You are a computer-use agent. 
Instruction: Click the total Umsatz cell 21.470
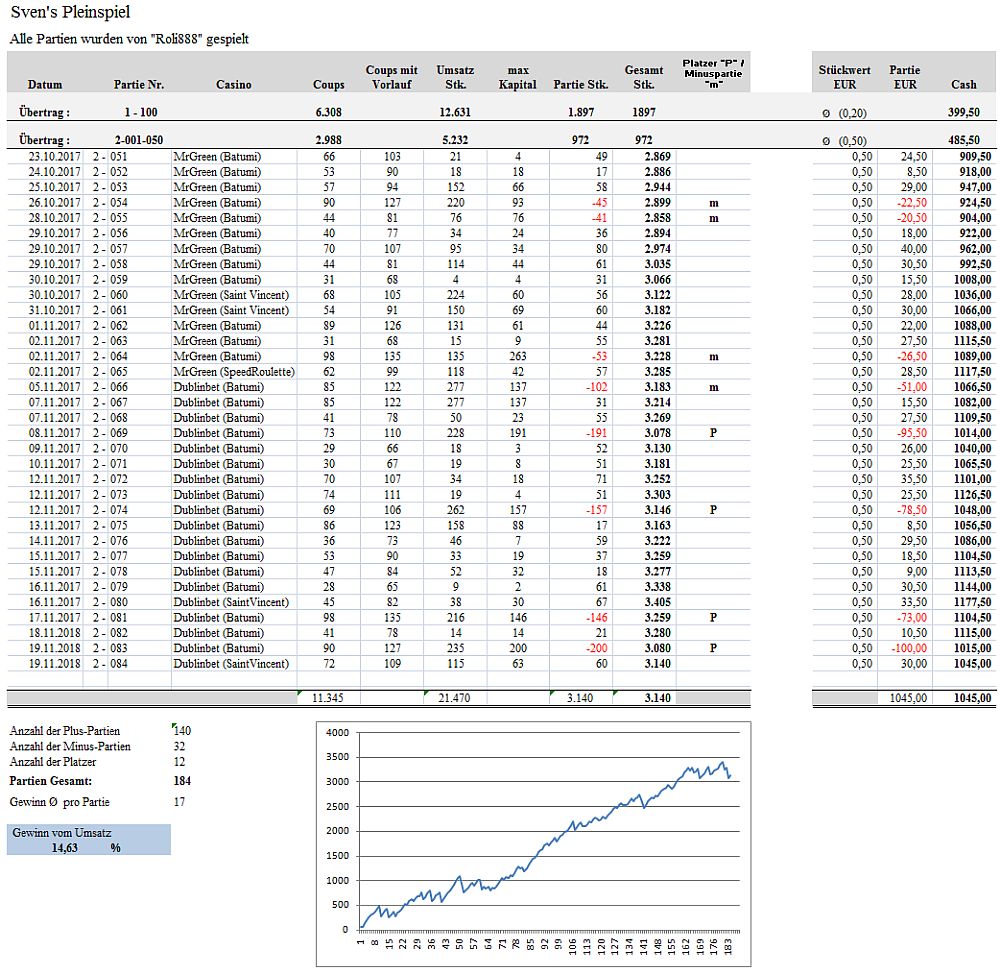(x=454, y=697)
